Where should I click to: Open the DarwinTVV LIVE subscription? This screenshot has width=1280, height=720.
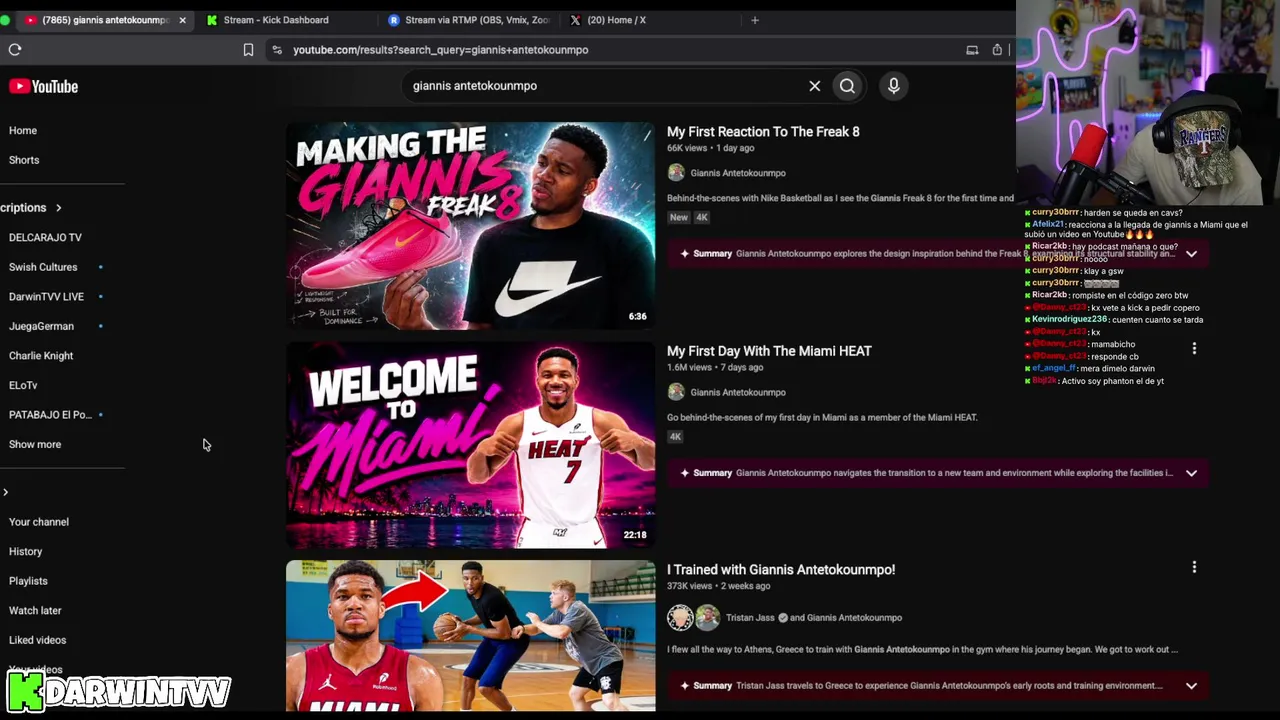tap(47, 297)
